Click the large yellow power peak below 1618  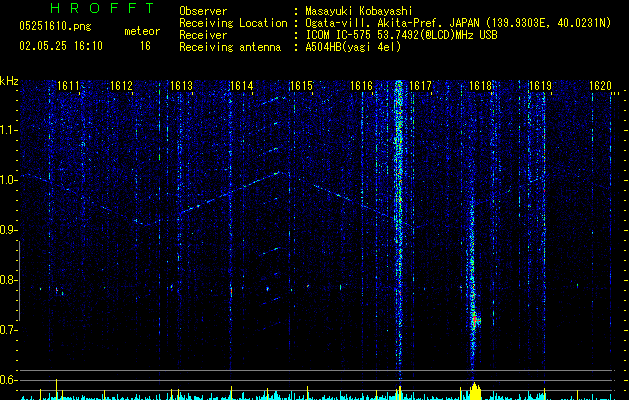tap(475, 391)
